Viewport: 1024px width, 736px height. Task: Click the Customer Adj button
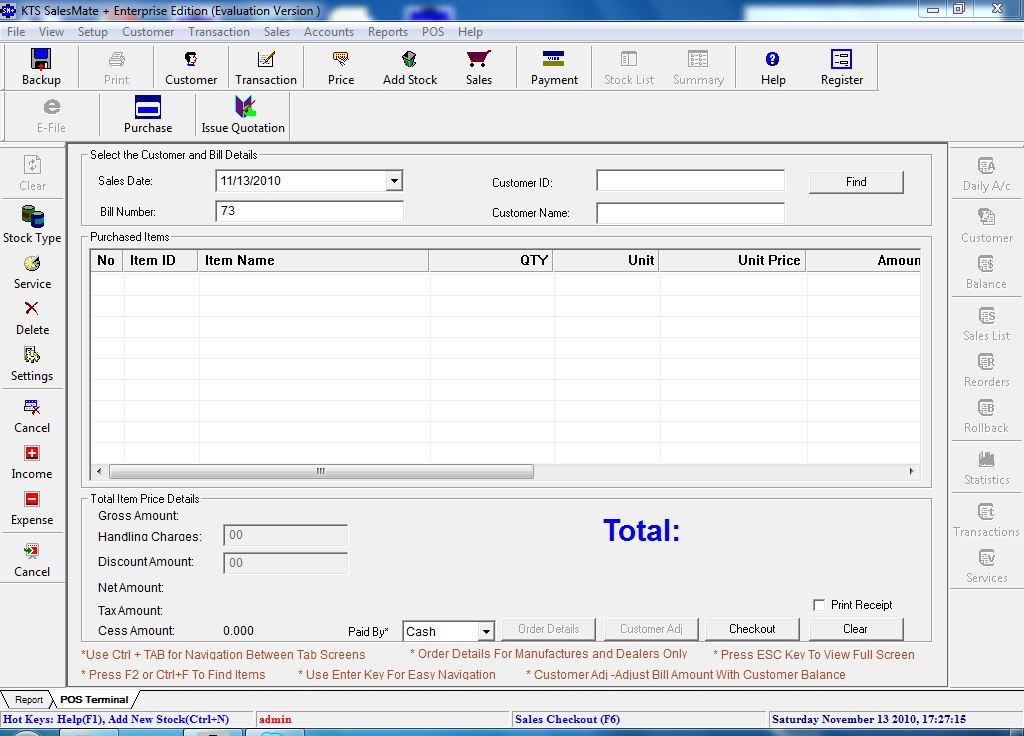coord(651,629)
